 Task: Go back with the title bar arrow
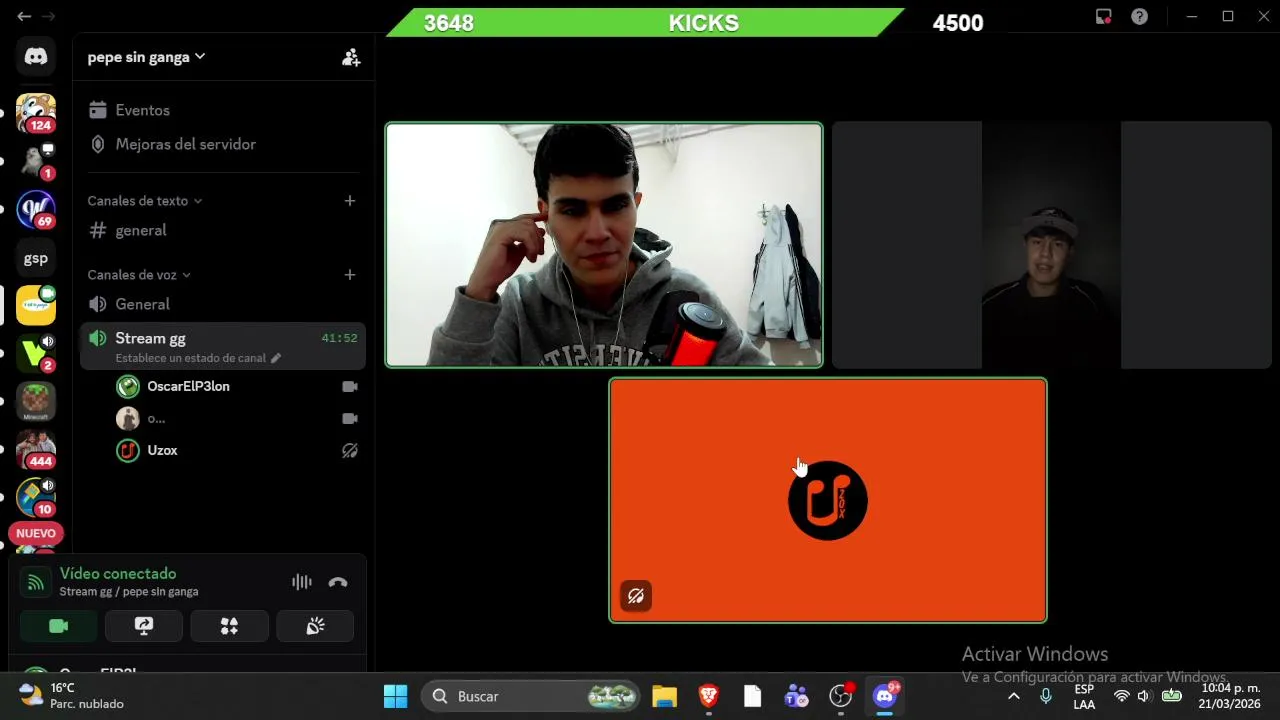click(24, 17)
